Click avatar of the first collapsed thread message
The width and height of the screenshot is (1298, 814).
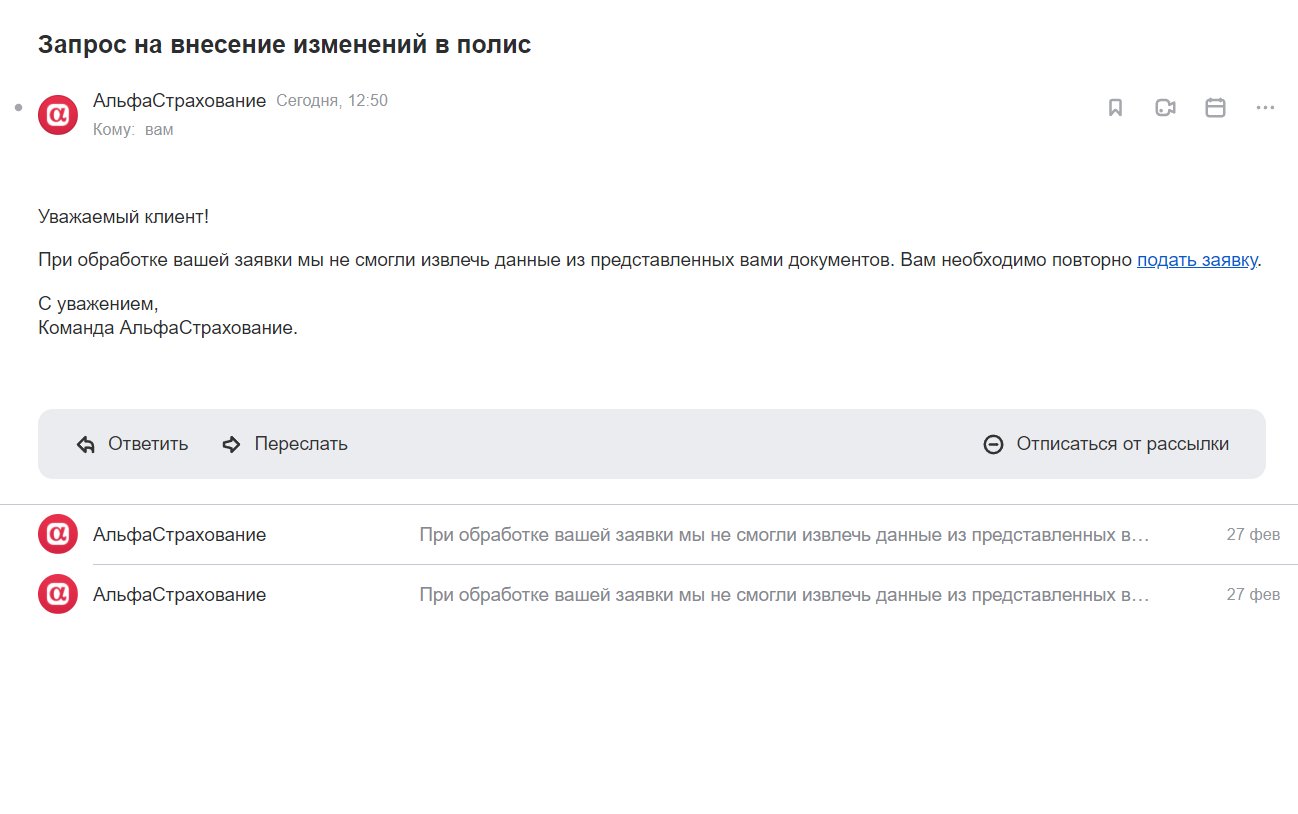click(58, 534)
